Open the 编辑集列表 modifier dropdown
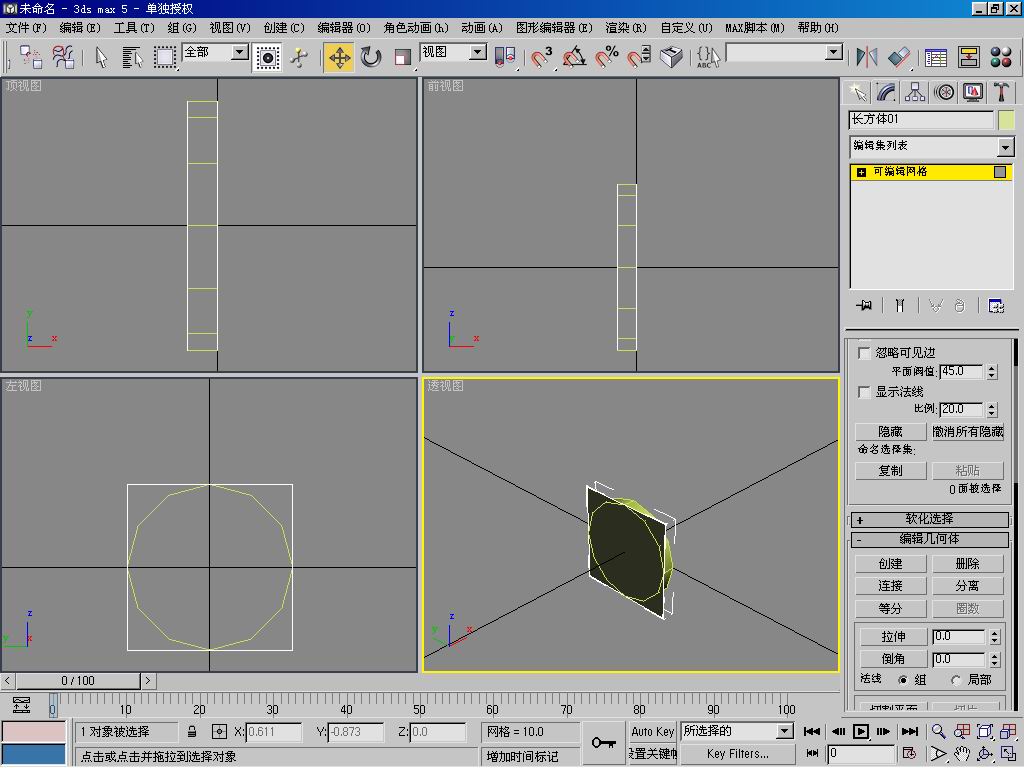Image resolution: width=1024 pixels, height=768 pixels. [x=1005, y=147]
